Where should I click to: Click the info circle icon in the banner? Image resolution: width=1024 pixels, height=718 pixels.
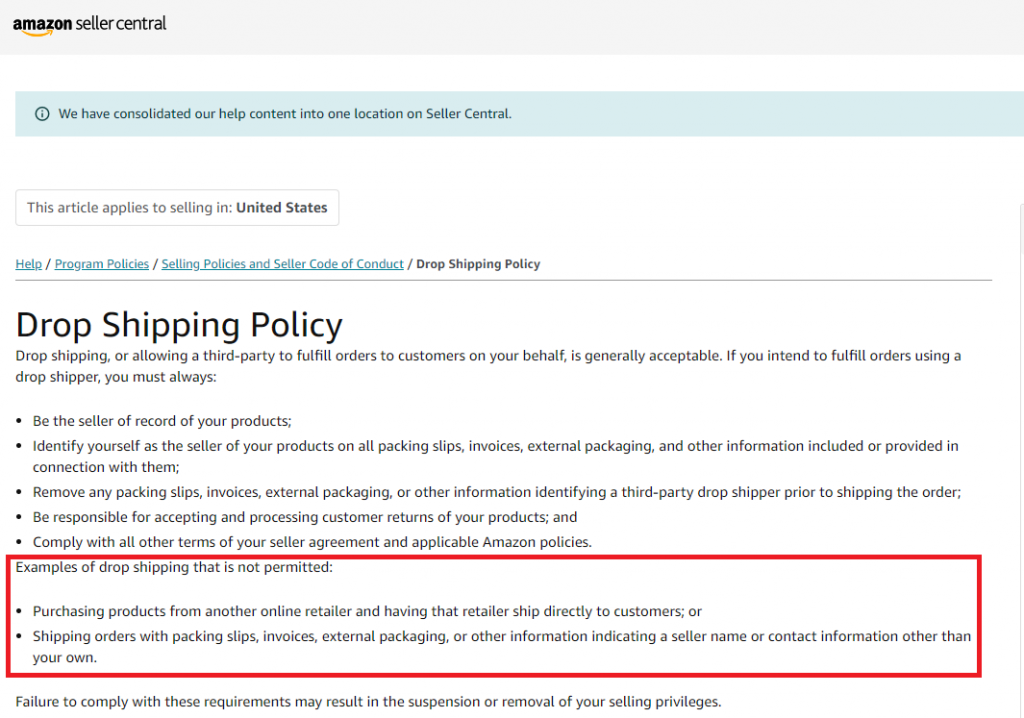click(41, 113)
